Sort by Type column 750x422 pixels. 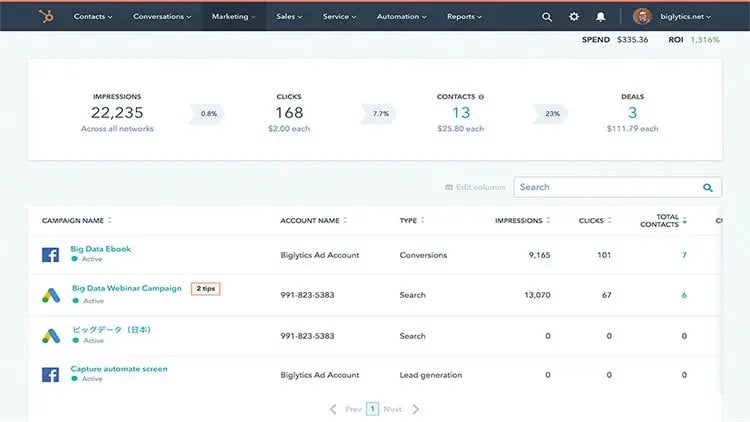[x=422, y=220]
